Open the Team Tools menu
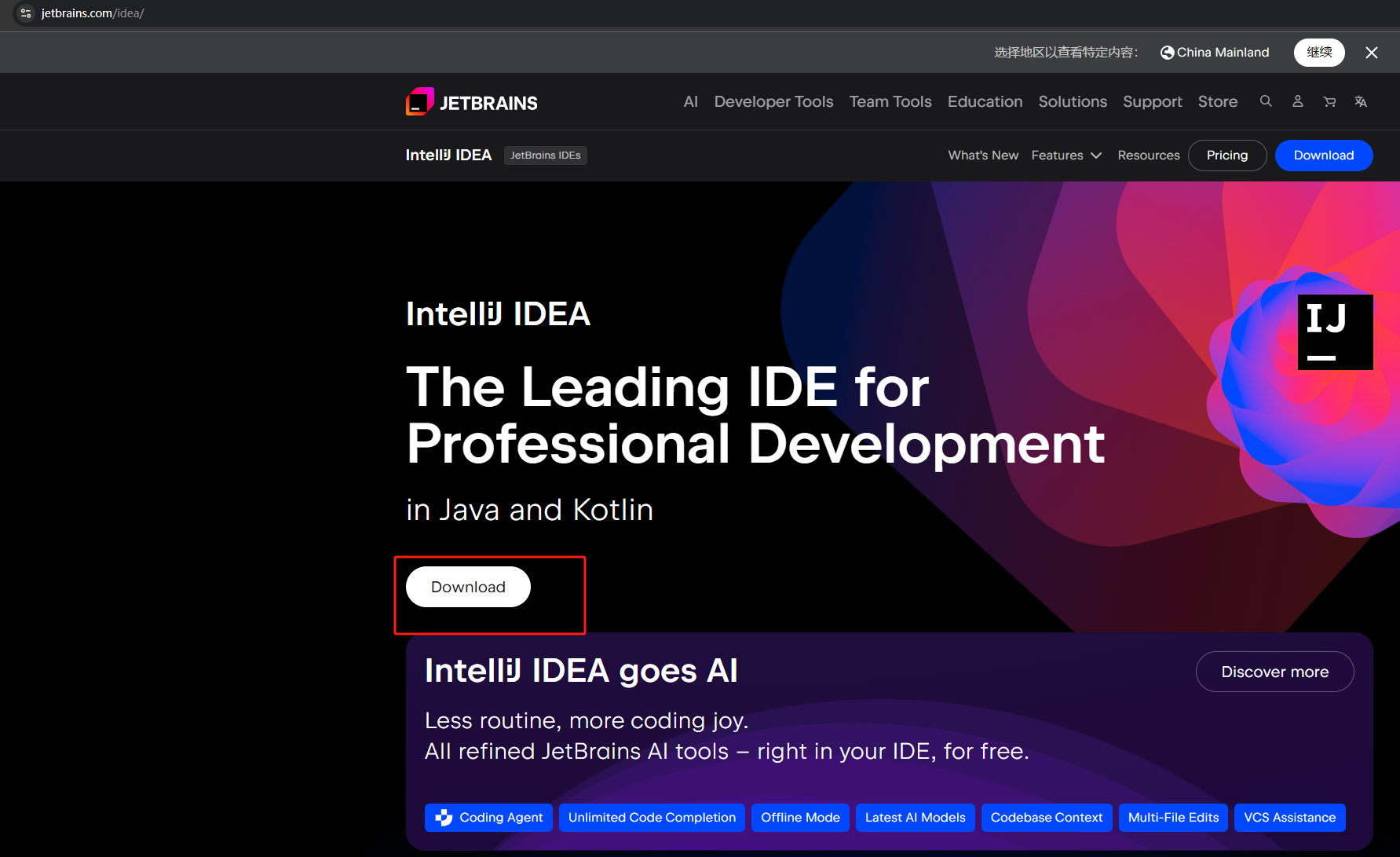The image size is (1400, 857). [x=890, y=102]
